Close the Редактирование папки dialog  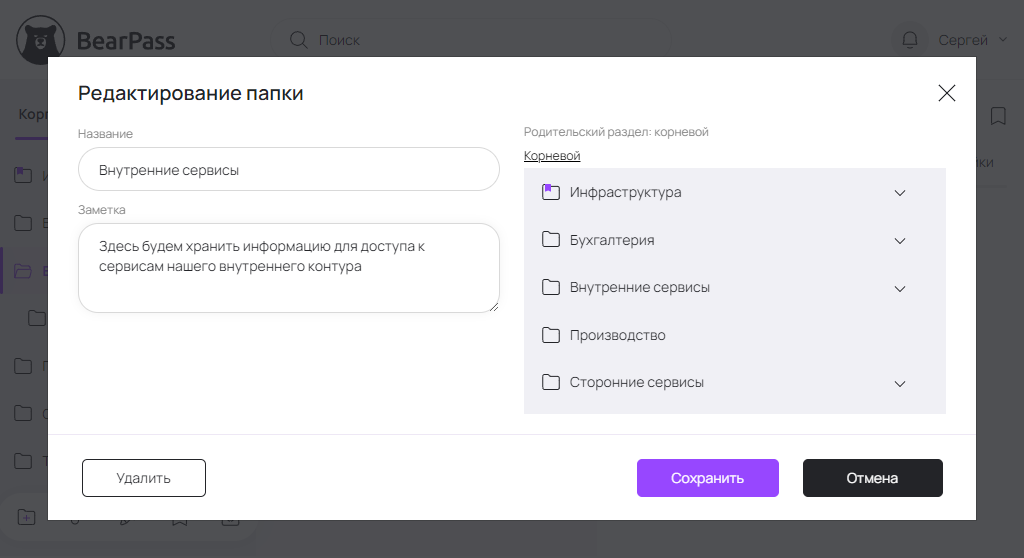[946, 93]
